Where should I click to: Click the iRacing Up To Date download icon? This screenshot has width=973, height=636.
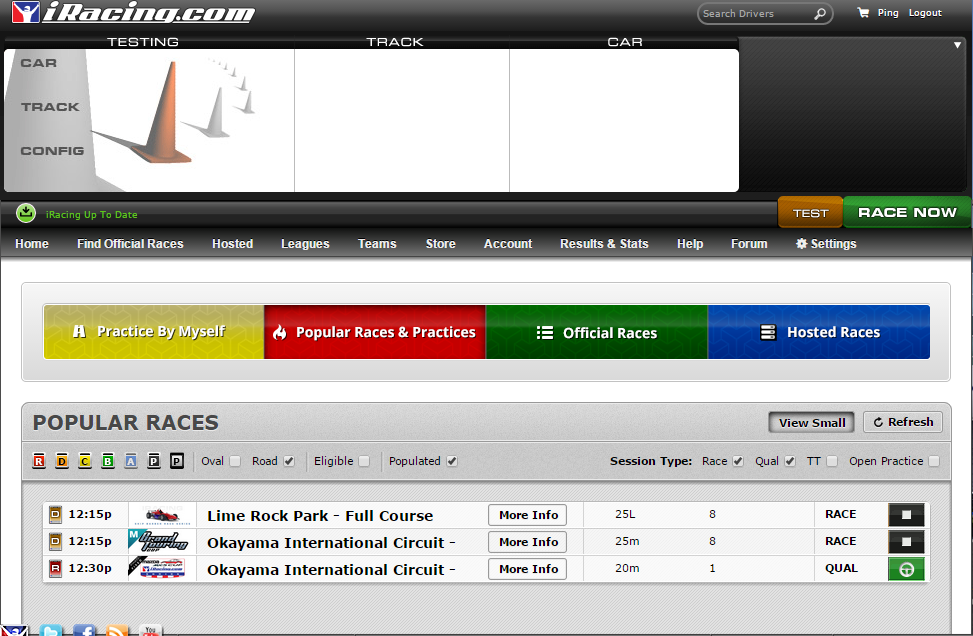click(x=26, y=213)
